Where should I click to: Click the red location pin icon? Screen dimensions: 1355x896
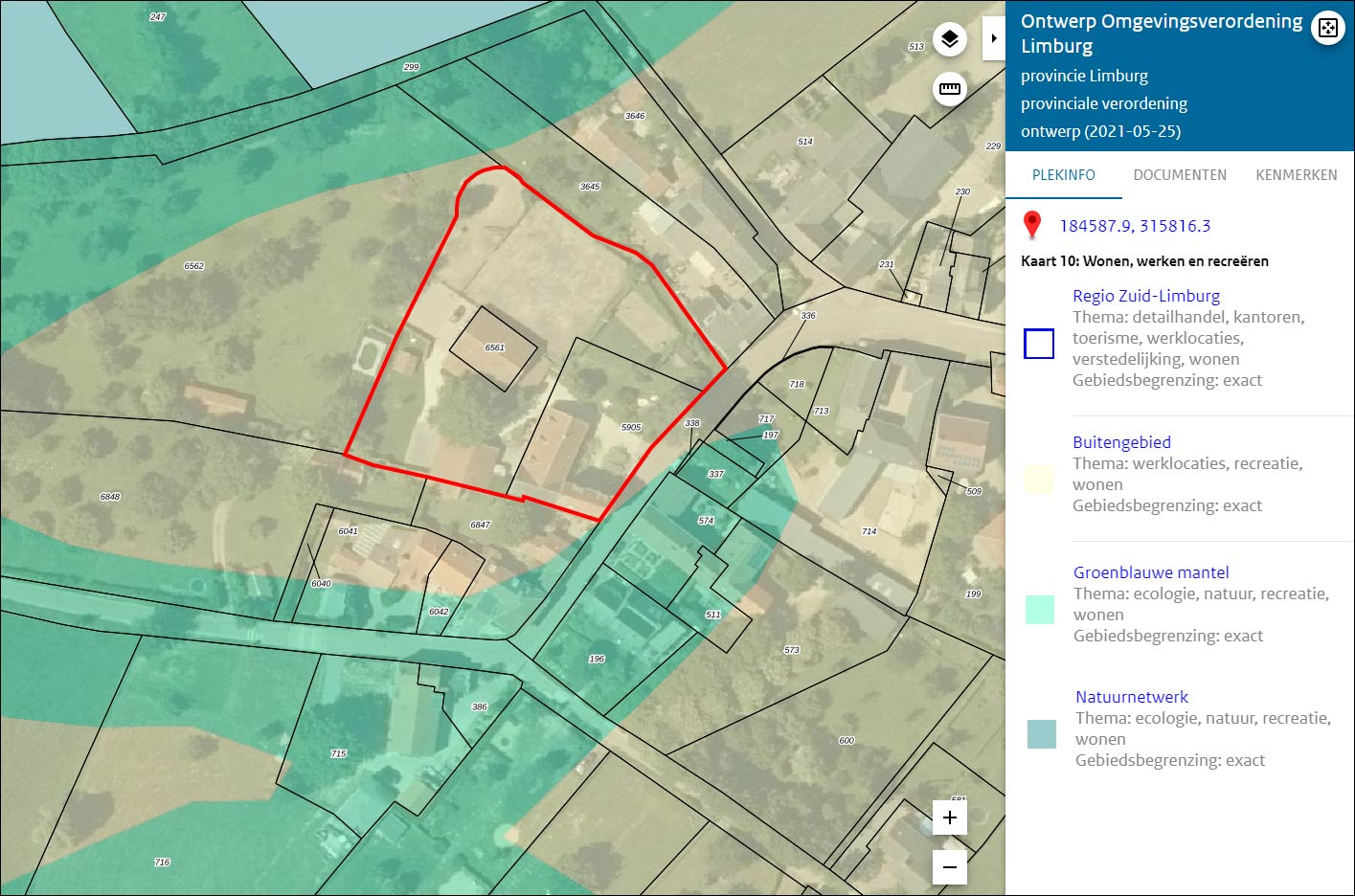pos(1031,225)
